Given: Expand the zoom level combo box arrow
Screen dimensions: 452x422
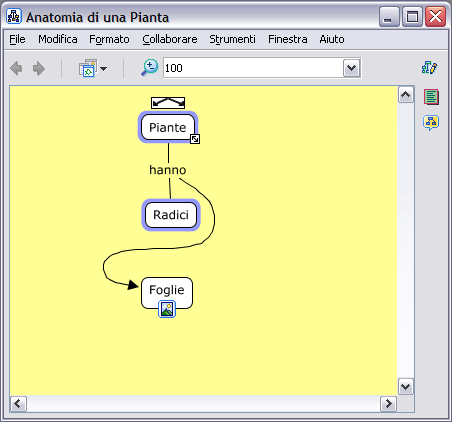Looking at the screenshot, I should coord(351,68).
